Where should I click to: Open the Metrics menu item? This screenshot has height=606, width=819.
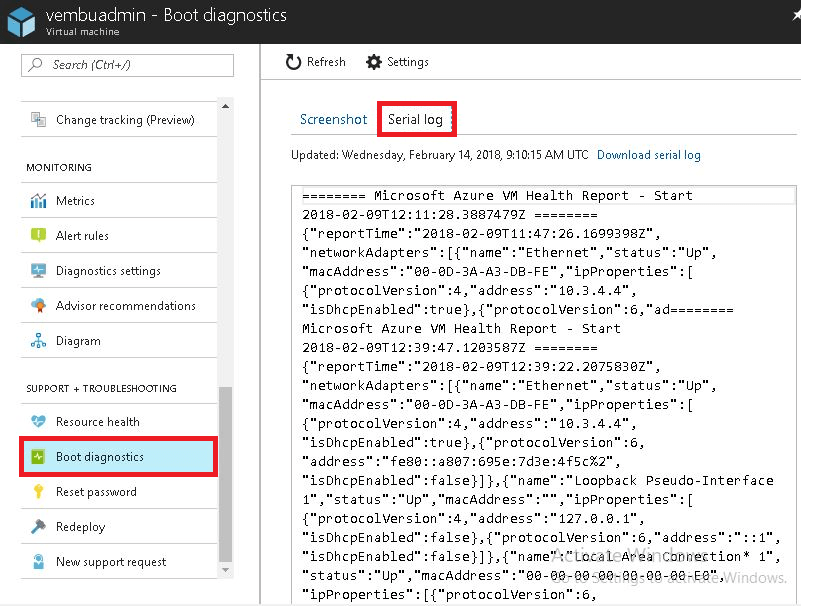pyautogui.click(x=119, y=201)
